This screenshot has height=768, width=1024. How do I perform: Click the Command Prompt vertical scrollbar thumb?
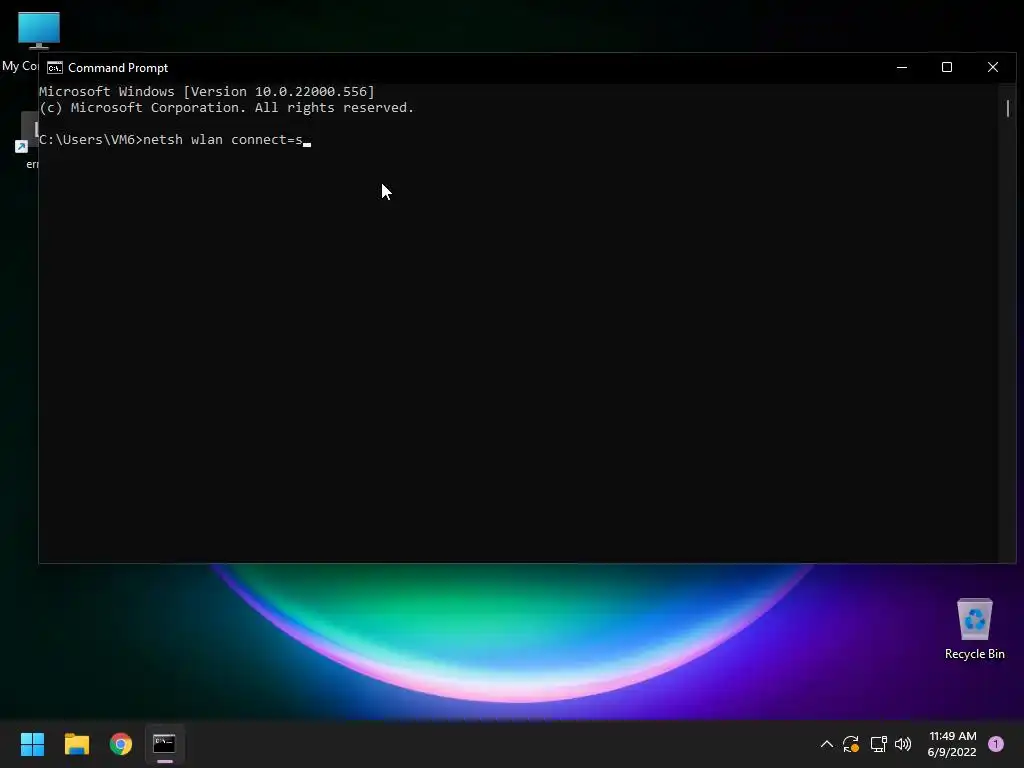1008,108
